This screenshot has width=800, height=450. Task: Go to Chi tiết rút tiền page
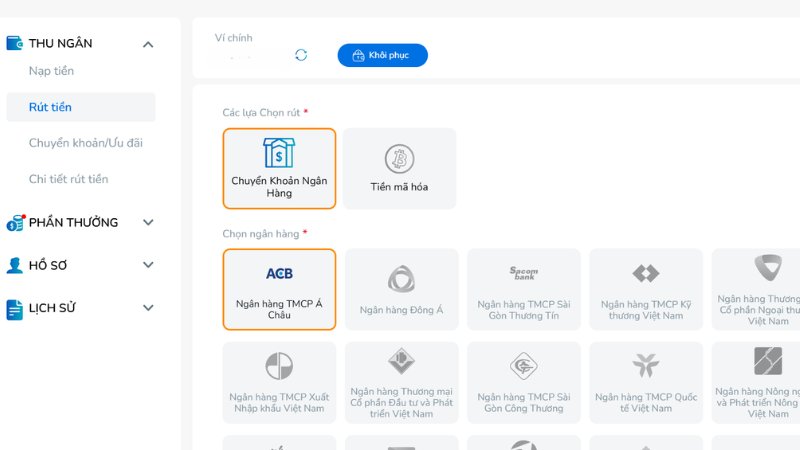coord(68,179)
